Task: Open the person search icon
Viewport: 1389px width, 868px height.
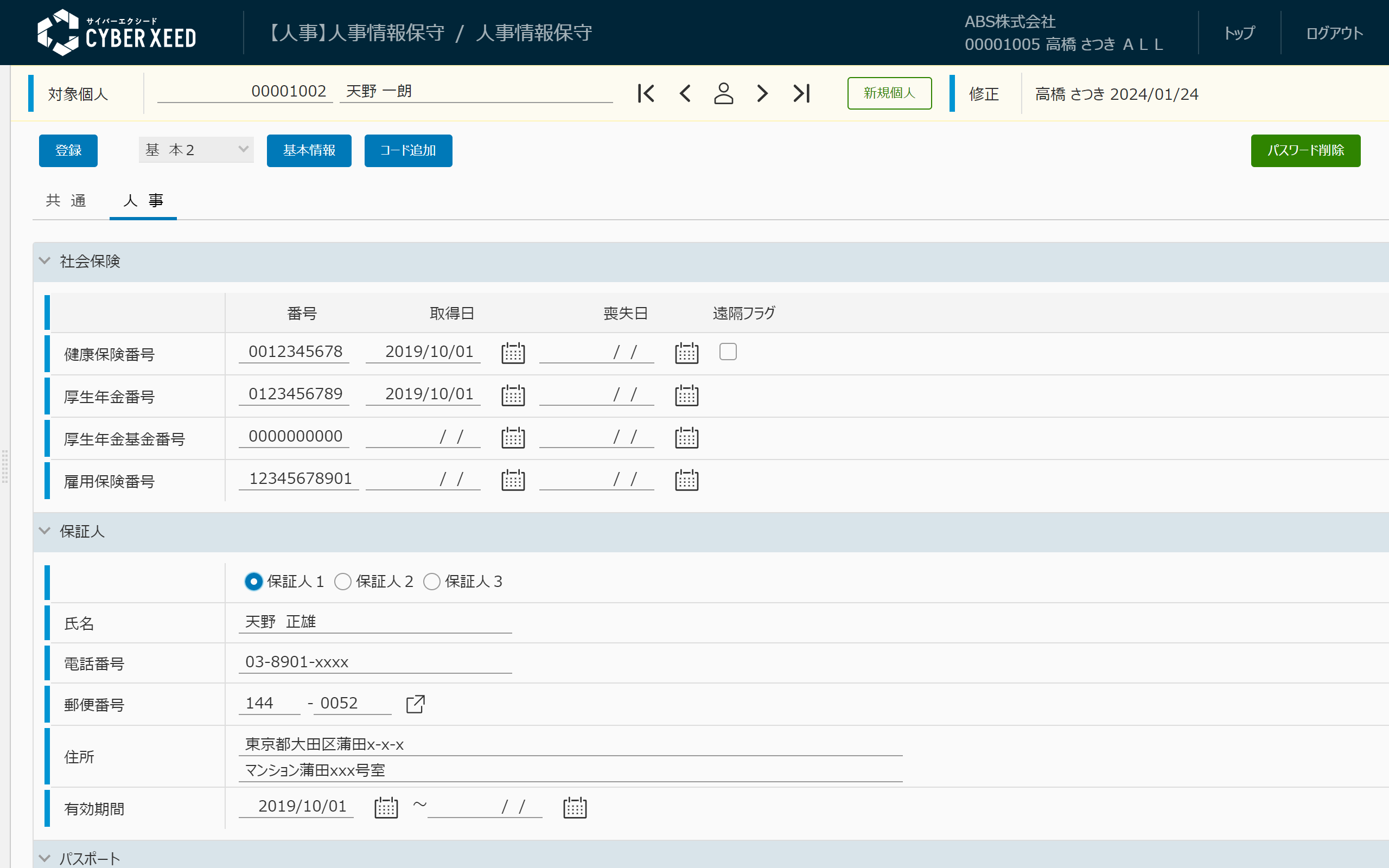Action: tap(723, 93)
